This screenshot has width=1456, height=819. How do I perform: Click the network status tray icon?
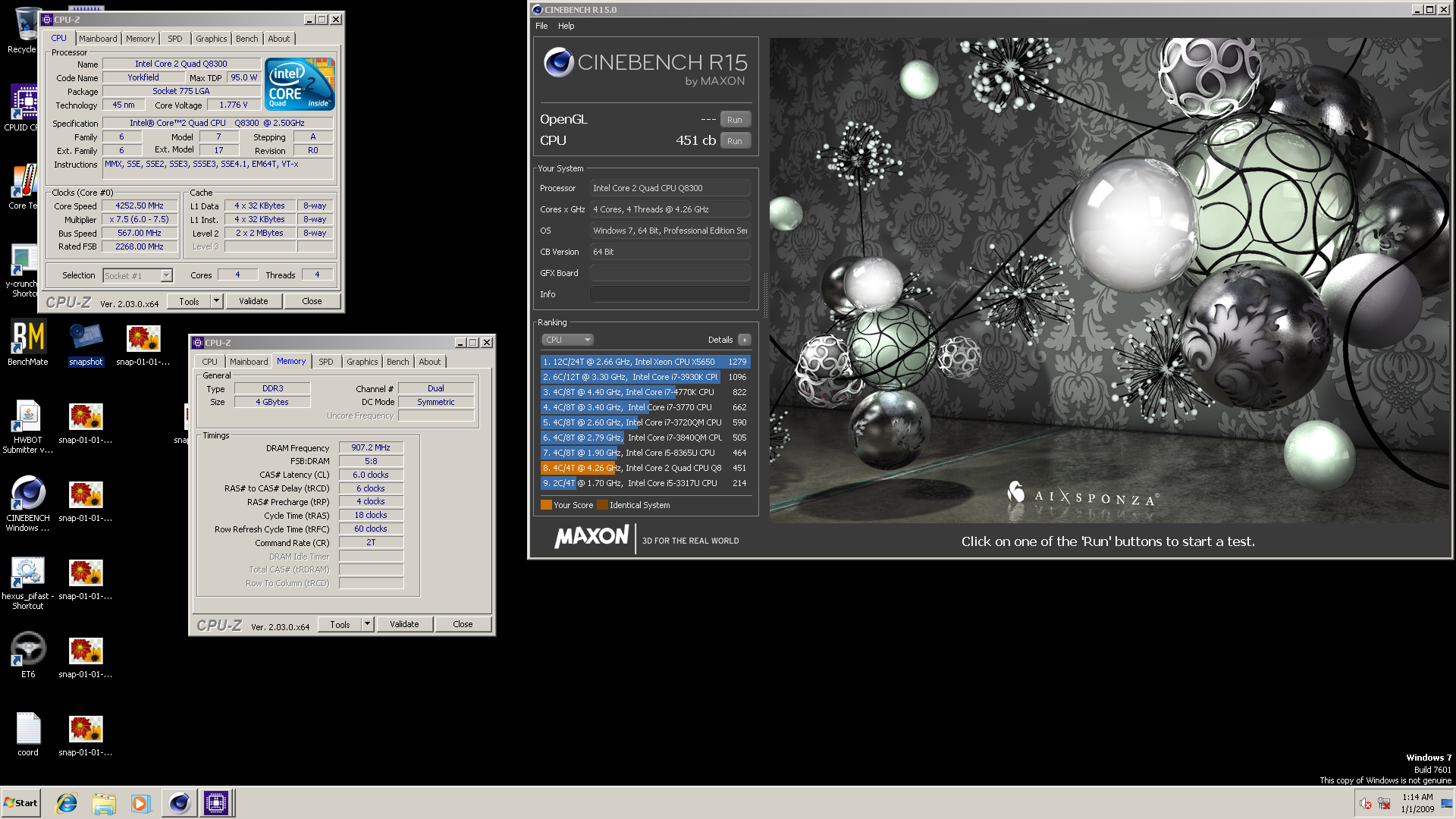pyautogui.click(x=1384, y=803)
